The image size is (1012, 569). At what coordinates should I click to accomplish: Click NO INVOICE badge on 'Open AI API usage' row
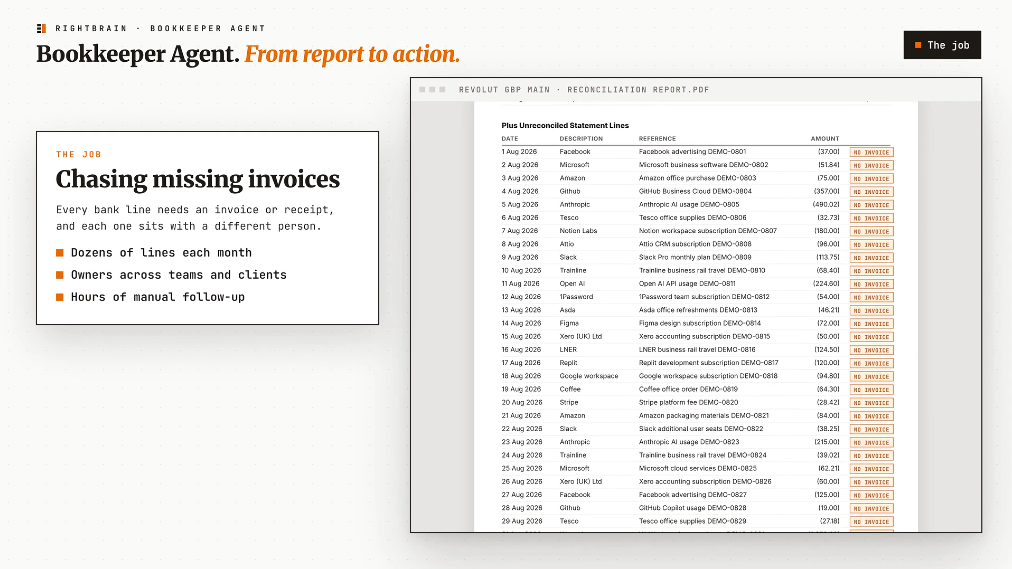click(871, 284)
